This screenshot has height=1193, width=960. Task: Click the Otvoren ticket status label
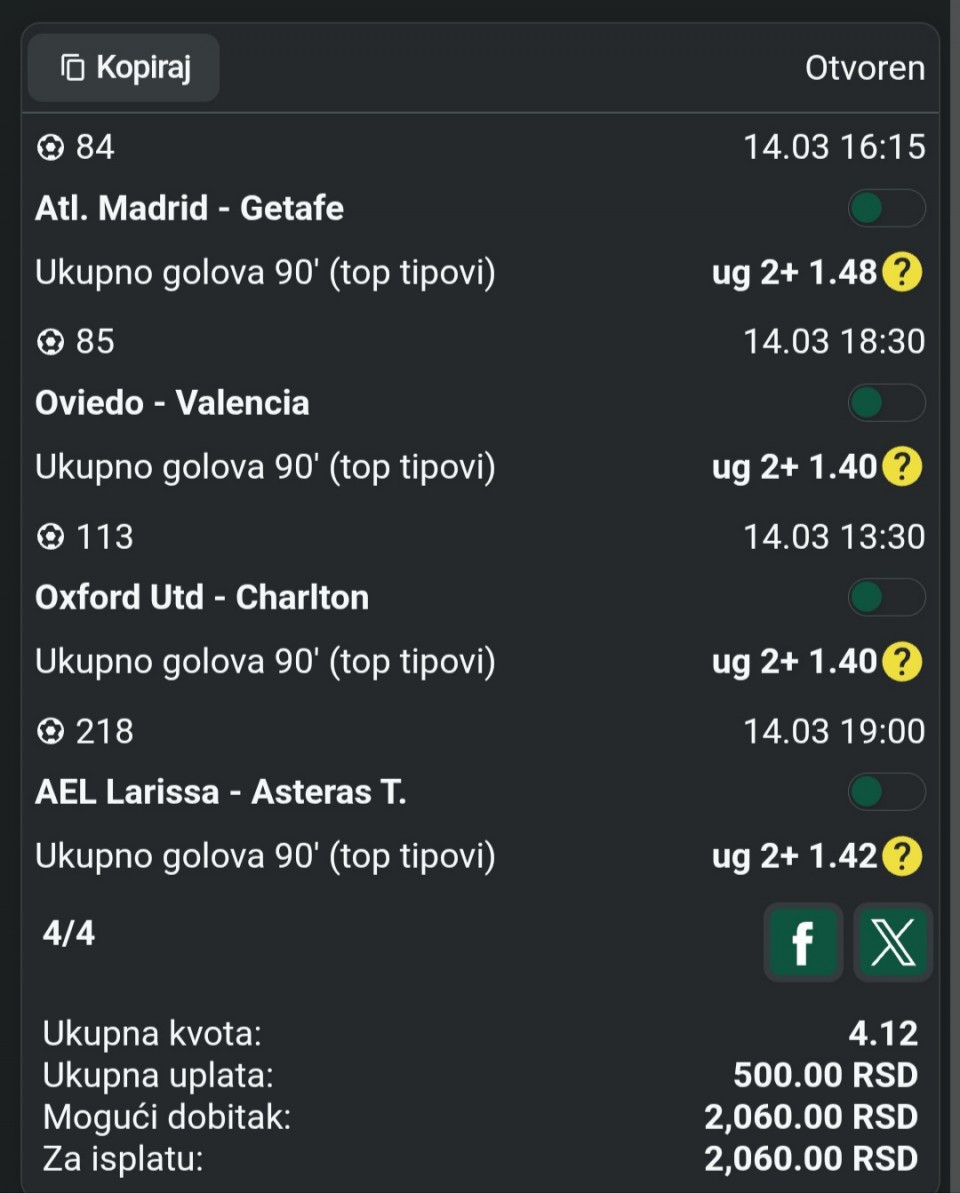pyautogui.click(x=865, y=68)
